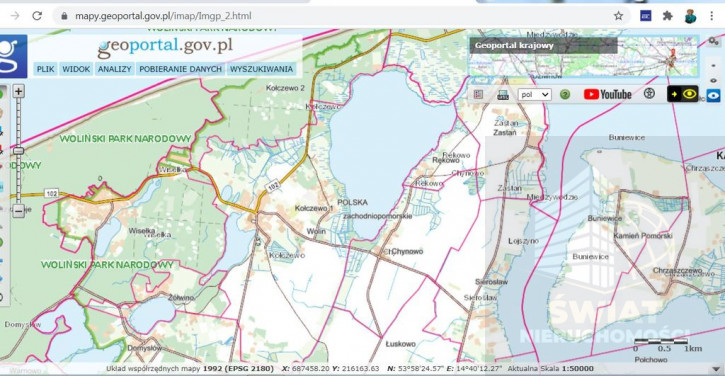Open the print map icon
Viewport: 725px width, 376px height.
(x=503, y=95)
